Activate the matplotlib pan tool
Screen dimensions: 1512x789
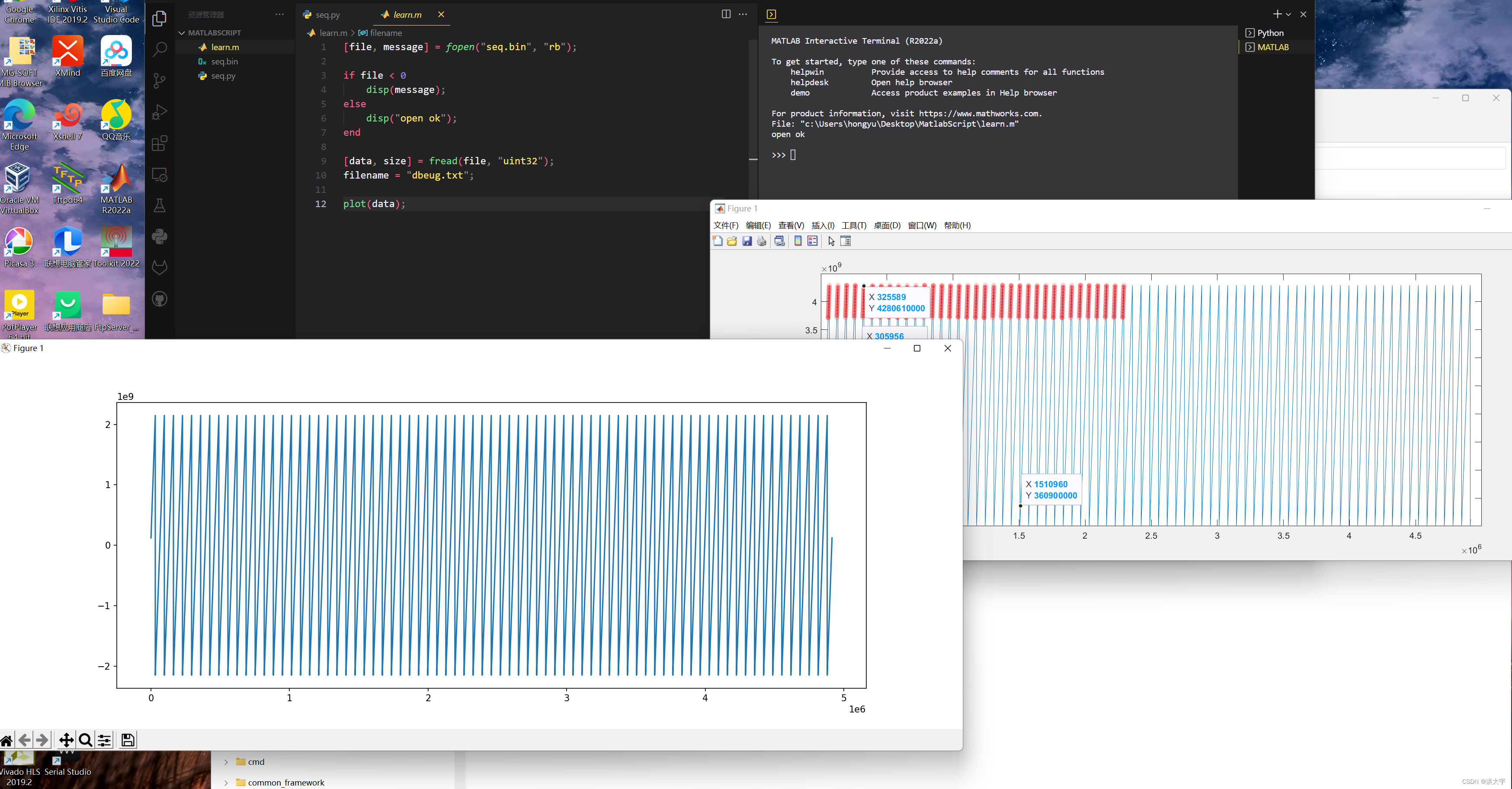click(x=66, y=740)
